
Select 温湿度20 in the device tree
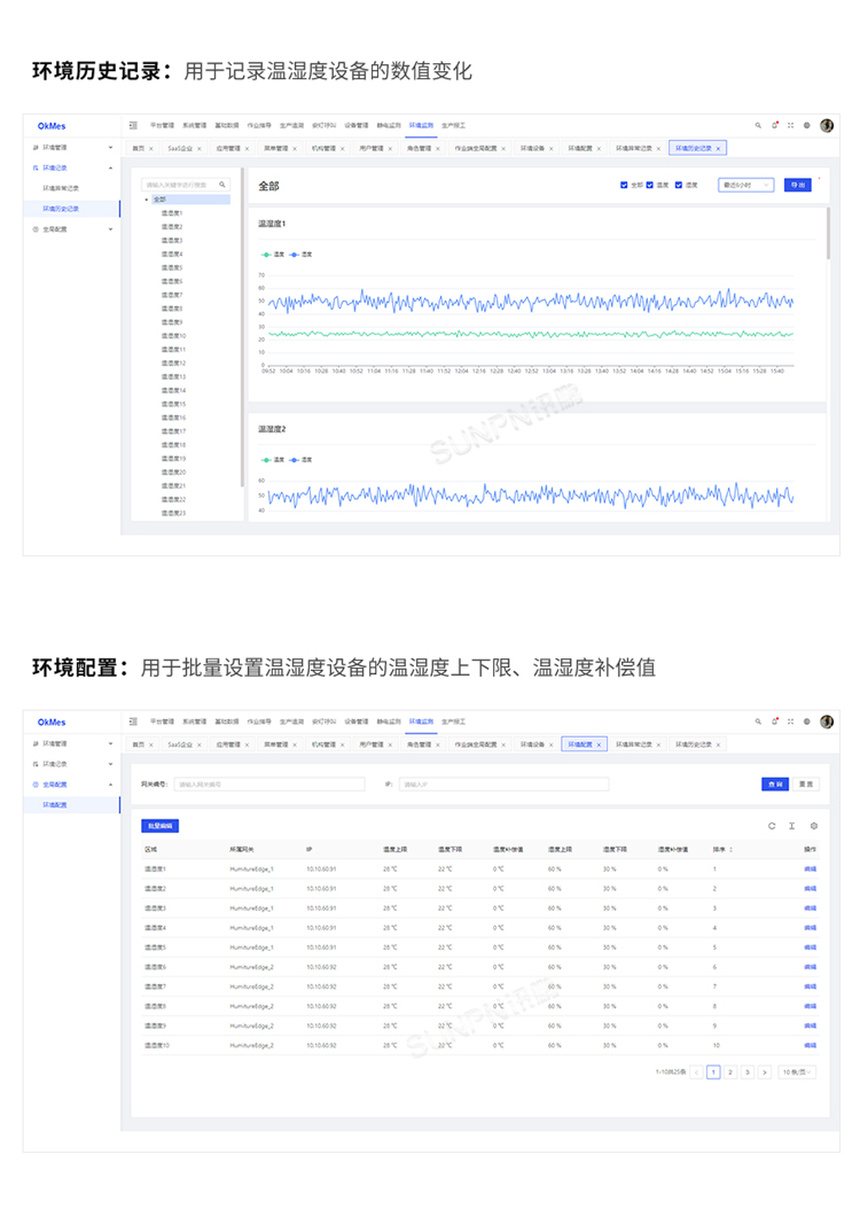point(173,472)
